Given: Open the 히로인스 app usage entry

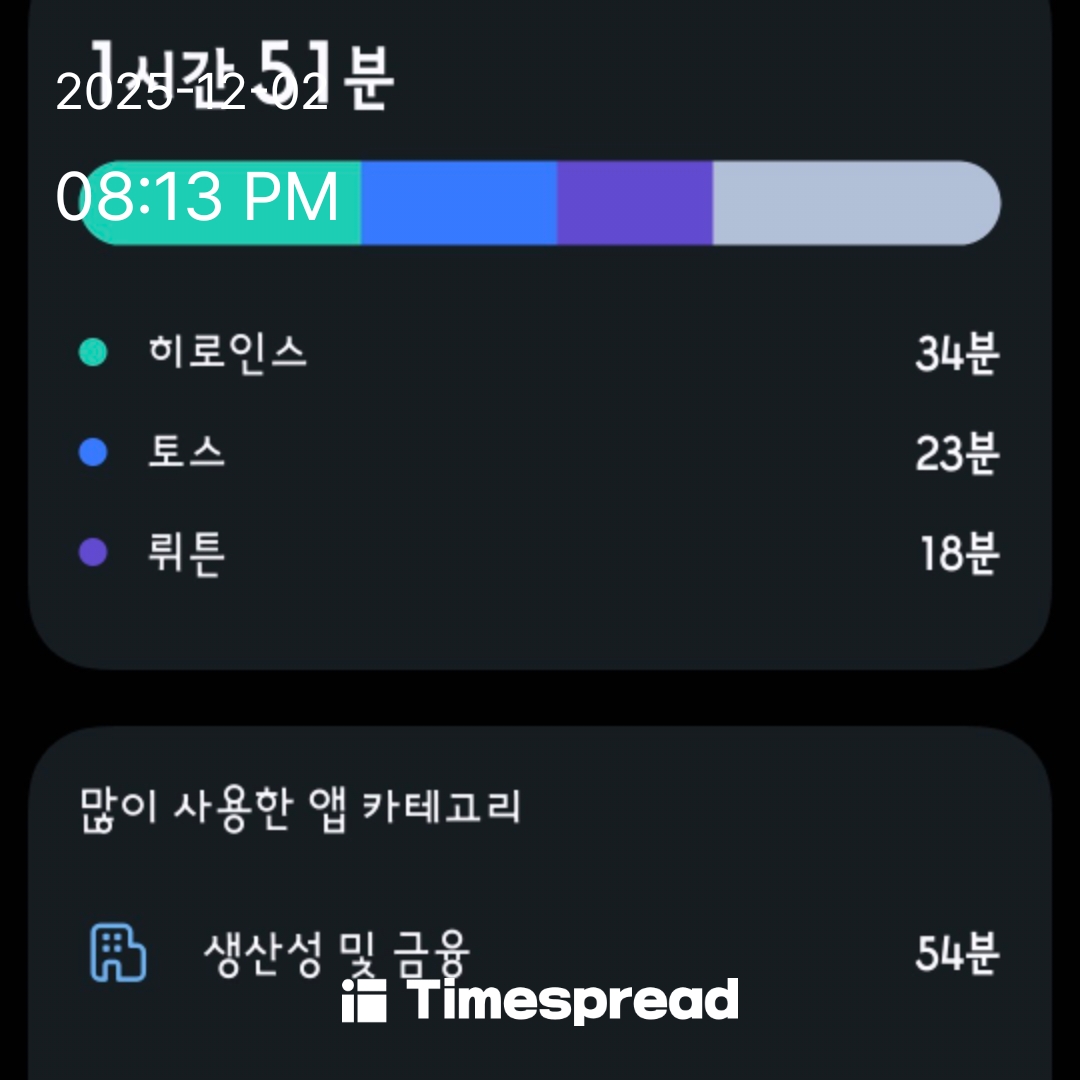Looking at the screenshot, I should point(228,353).
